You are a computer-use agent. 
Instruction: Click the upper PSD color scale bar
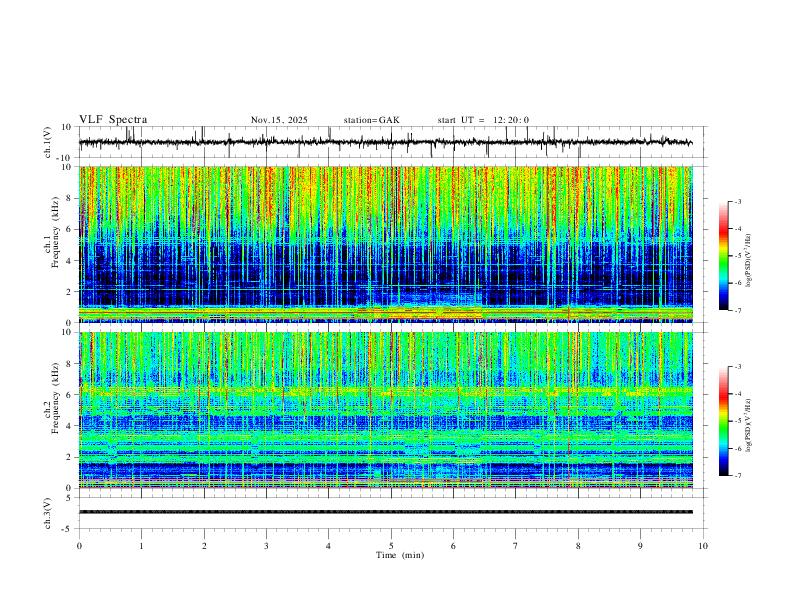723,256
